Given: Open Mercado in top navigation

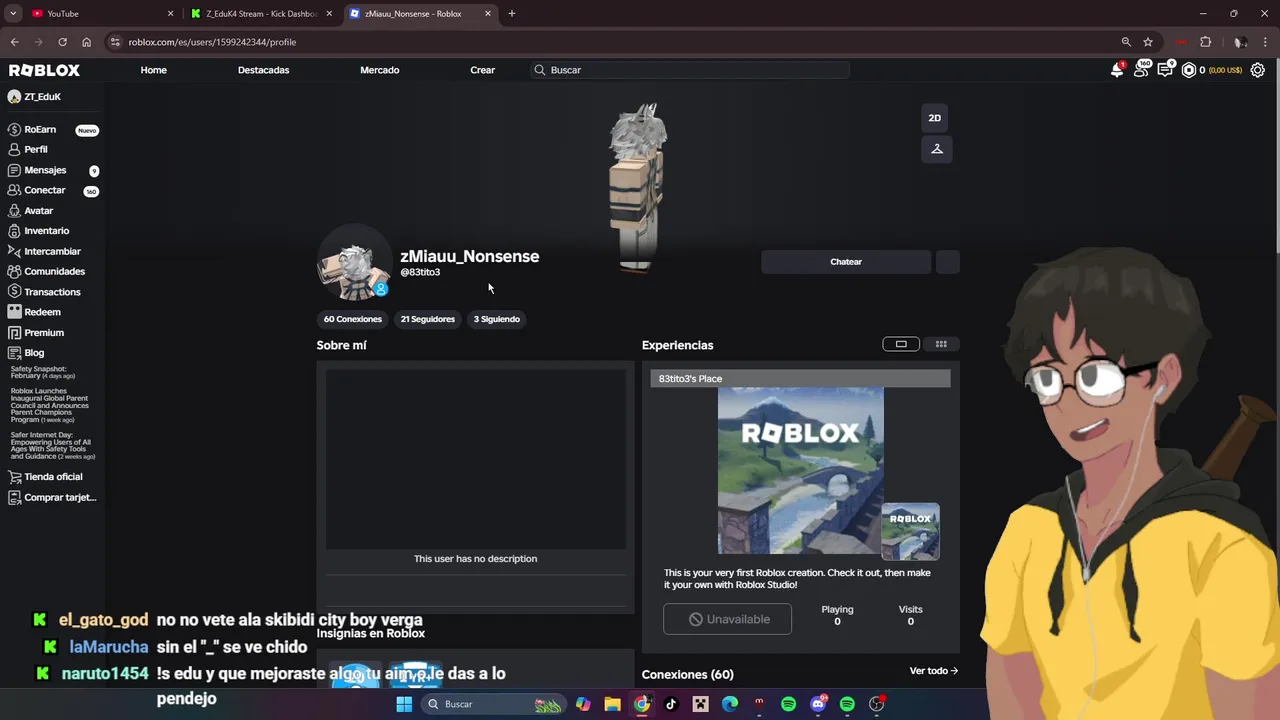Looking at the screenshot, I should 379,70.
